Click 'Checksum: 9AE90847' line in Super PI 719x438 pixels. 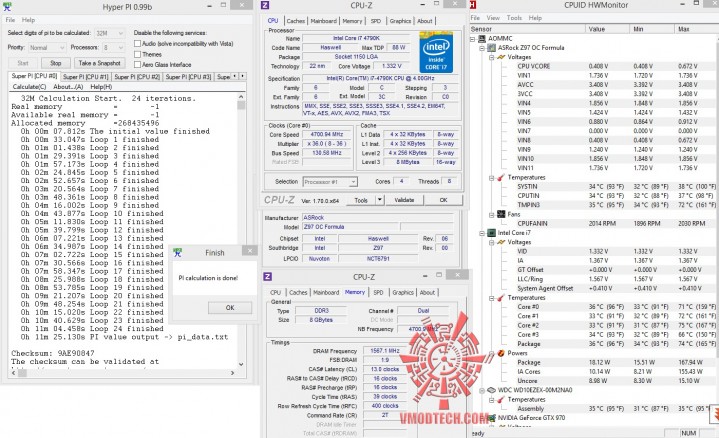click(53, 353)
